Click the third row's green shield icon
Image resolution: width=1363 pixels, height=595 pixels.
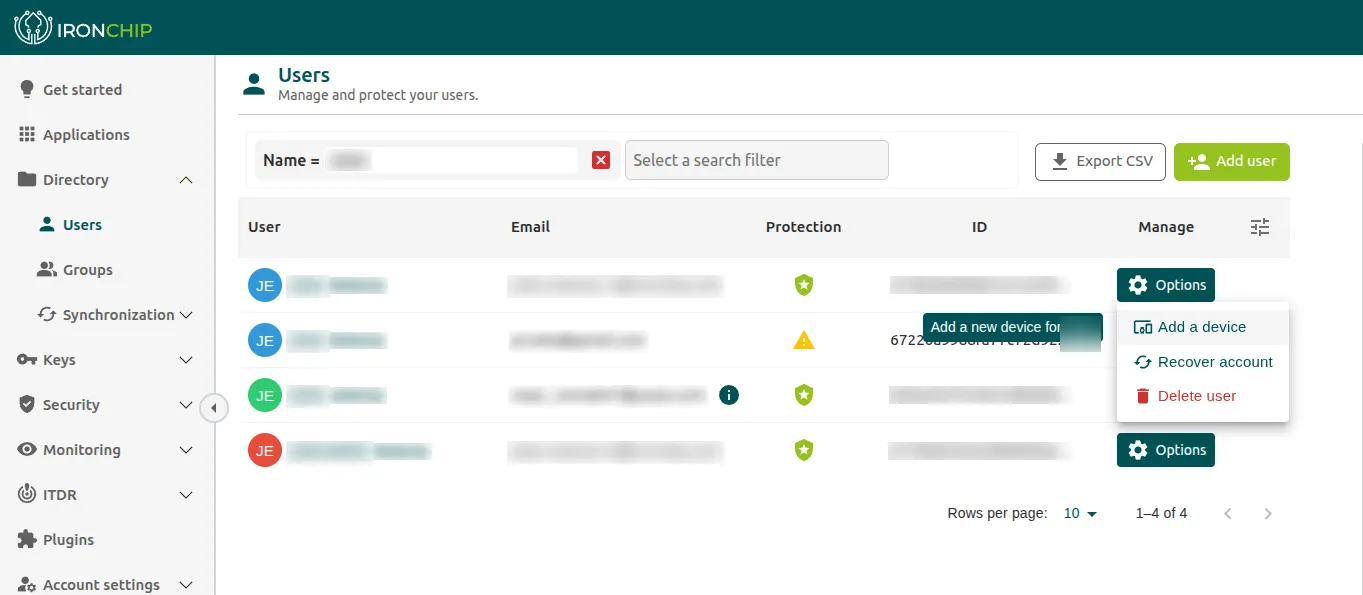pyautogui.click(x=804, y=395)
